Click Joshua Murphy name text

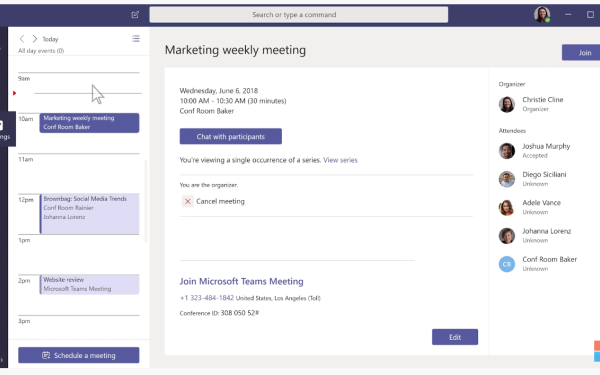pos(546,146)
